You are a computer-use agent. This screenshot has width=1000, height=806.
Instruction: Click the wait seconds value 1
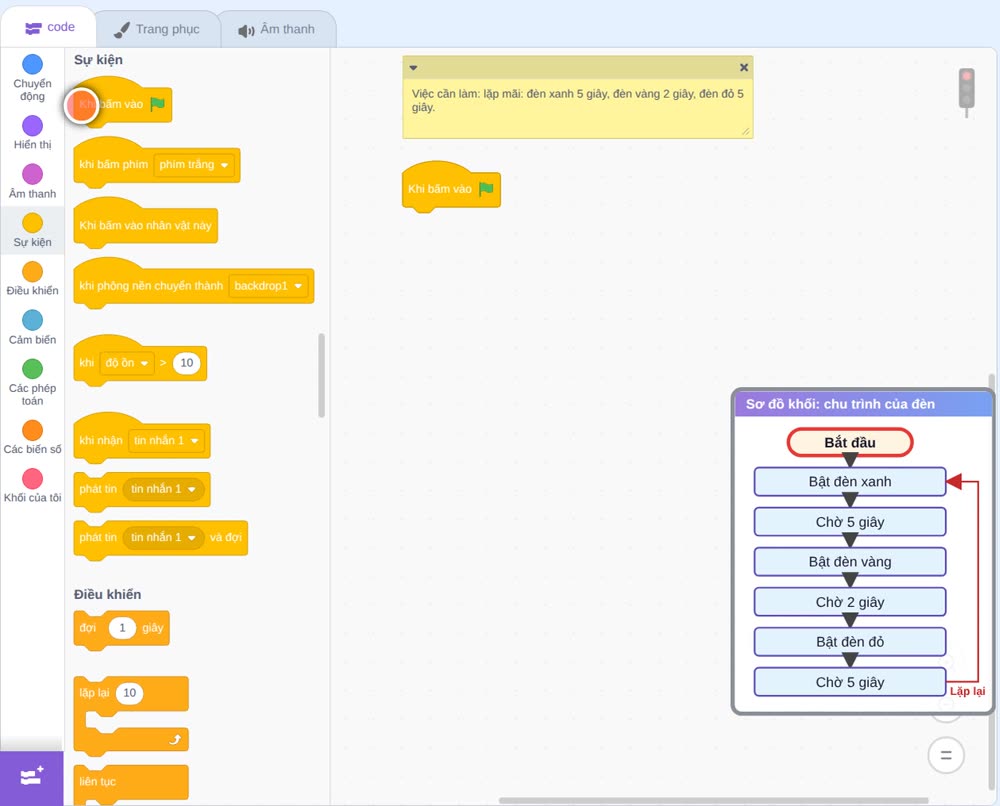pyautogui.click(x=122, y=627)
